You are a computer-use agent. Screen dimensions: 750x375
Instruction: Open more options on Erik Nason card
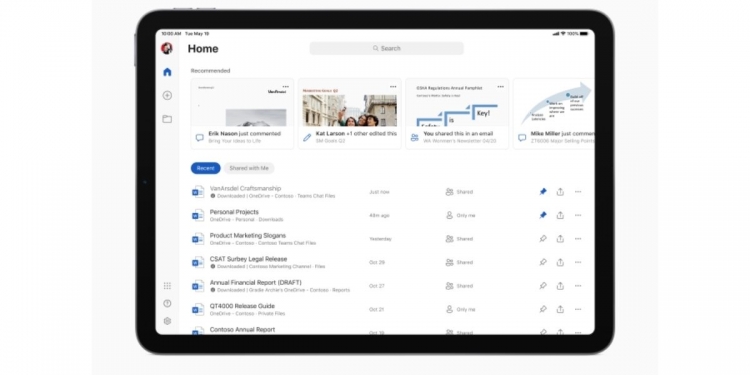coord(286,87)
